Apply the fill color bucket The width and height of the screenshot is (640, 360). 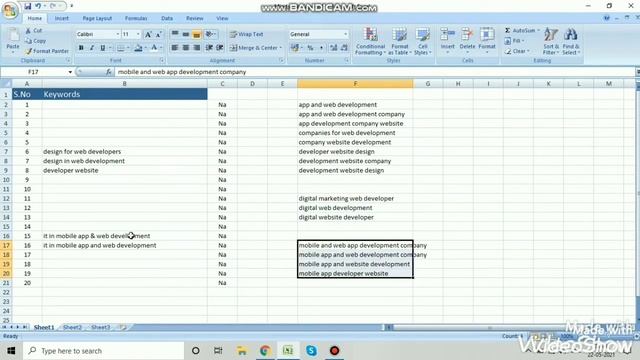138,48
